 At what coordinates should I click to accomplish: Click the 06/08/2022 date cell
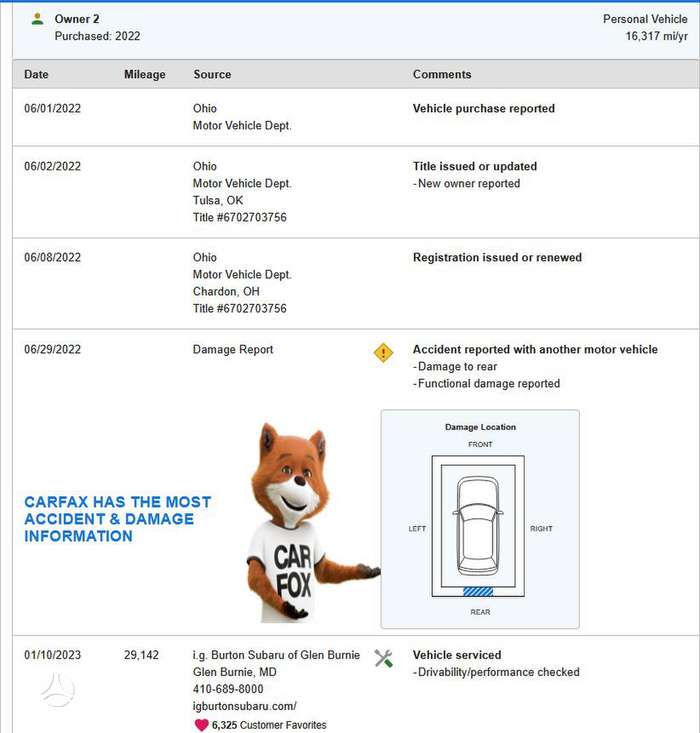[x=52, y=258]
